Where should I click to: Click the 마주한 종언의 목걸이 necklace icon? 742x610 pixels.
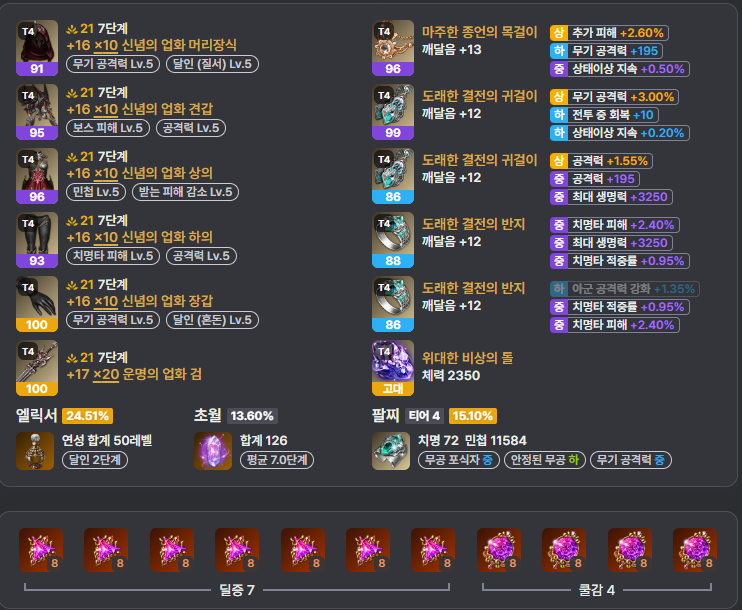coord(393,48)
